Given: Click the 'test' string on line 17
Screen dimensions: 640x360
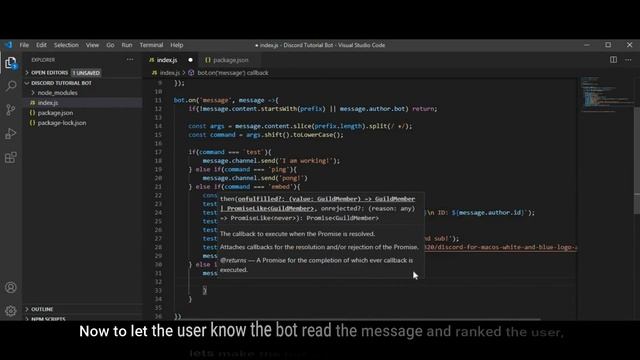Looking at the screenshot, I should [x=253, y=152].
